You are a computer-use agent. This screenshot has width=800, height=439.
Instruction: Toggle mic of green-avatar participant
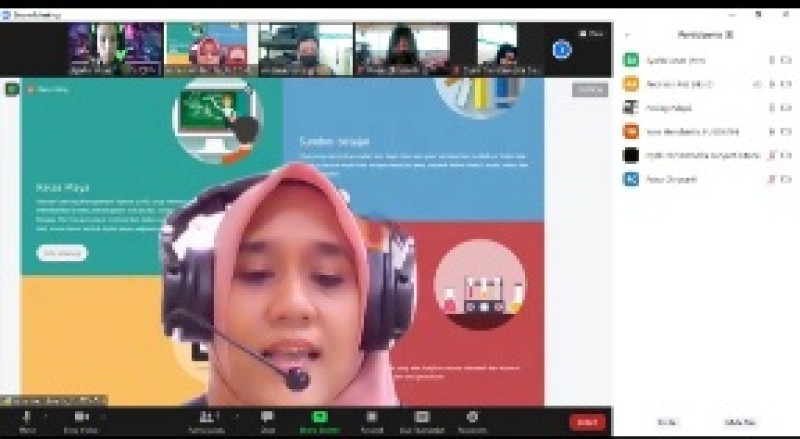[772, 60]
